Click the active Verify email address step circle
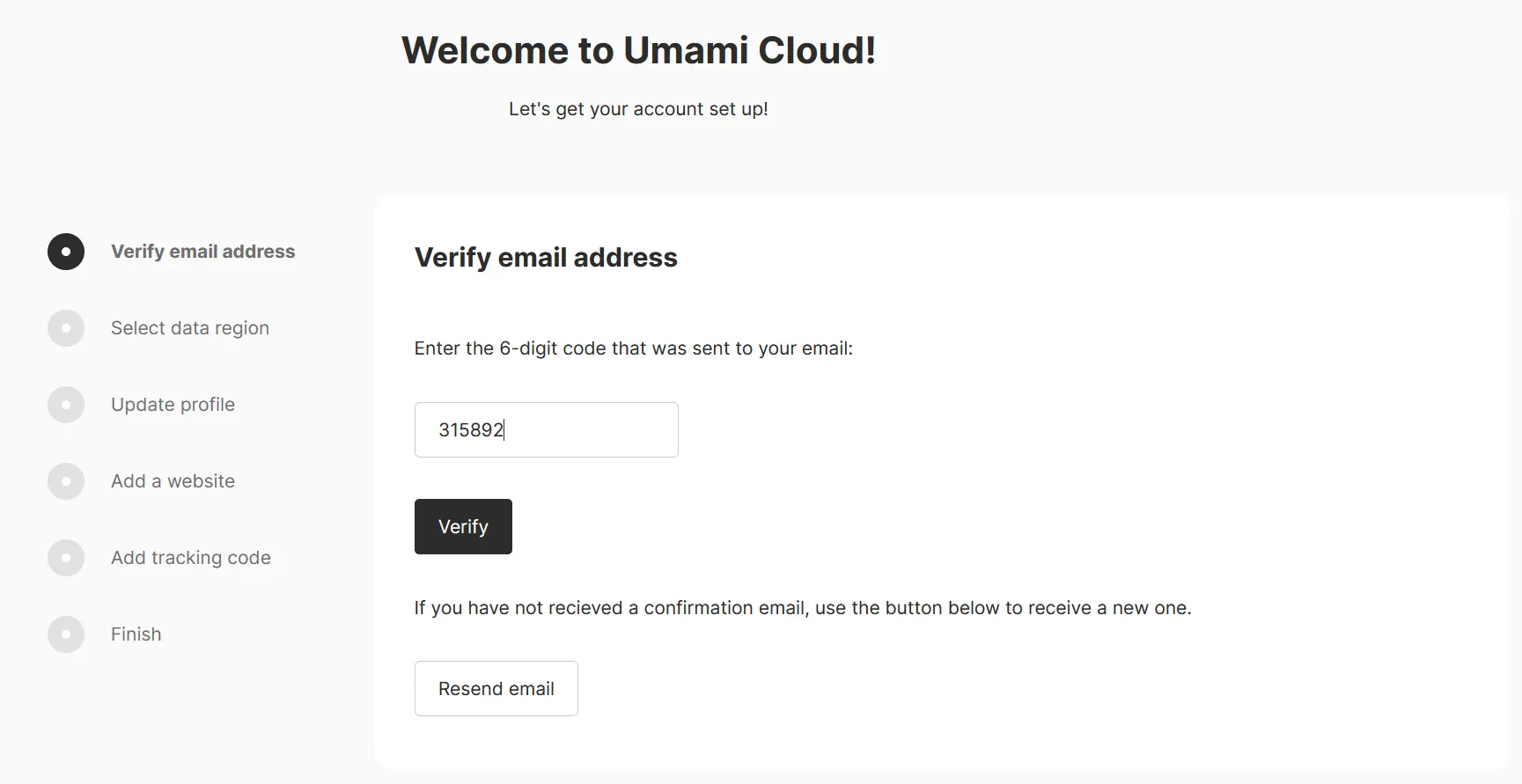The width and height of the screenshot is (1522, 784). coord(66,252)
